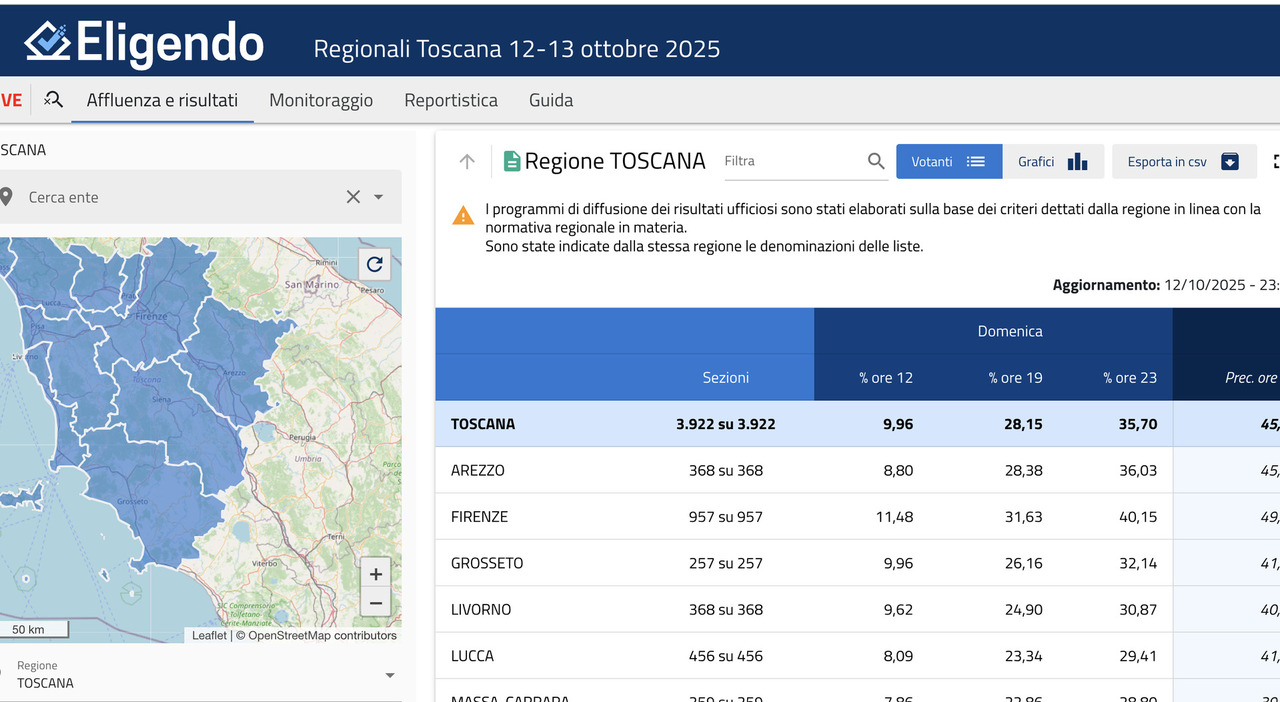
Task: Click the fullscreen icon at table's right edge
Action: pyautogui.click(x=1275, y=161)
